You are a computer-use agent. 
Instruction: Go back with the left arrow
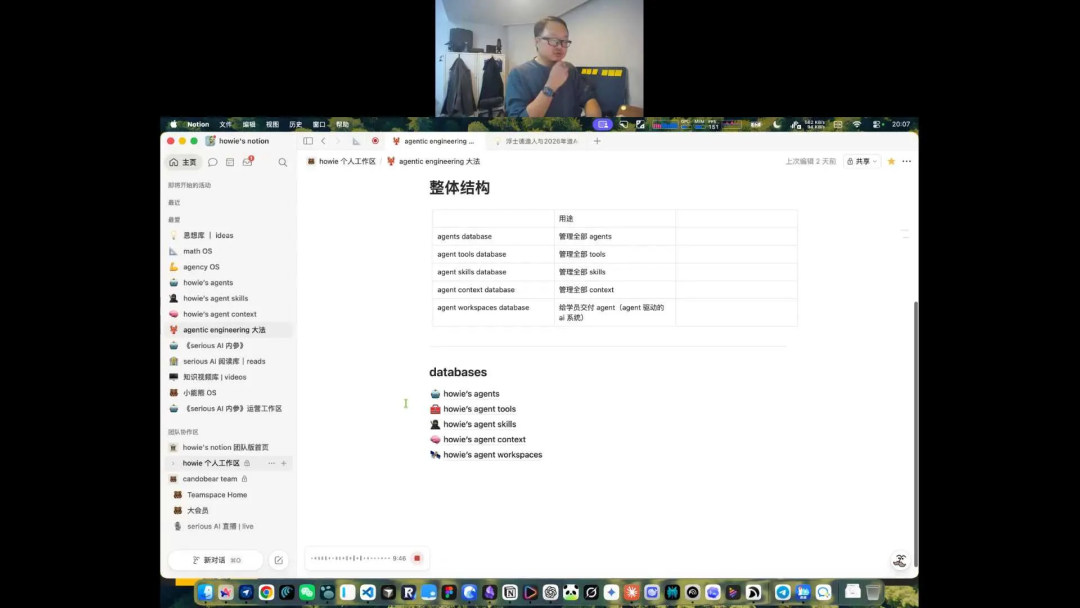(x=323, y=141)
